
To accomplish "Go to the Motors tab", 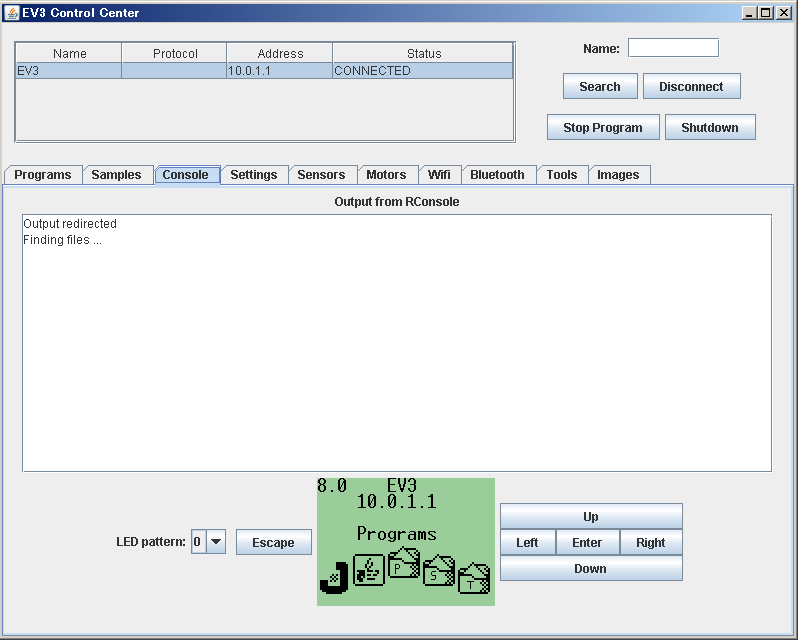I will point(386,175).
